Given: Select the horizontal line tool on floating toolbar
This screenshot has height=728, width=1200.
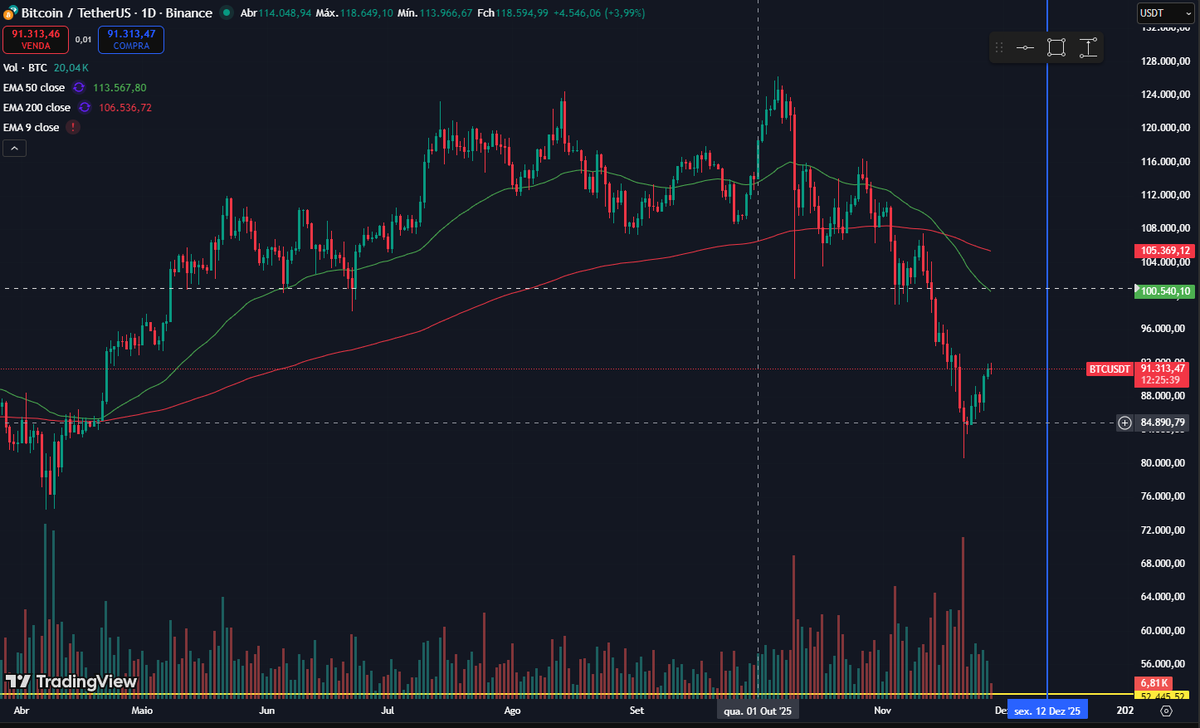Looking at the screenshot, I should (x=1026, y=47).
